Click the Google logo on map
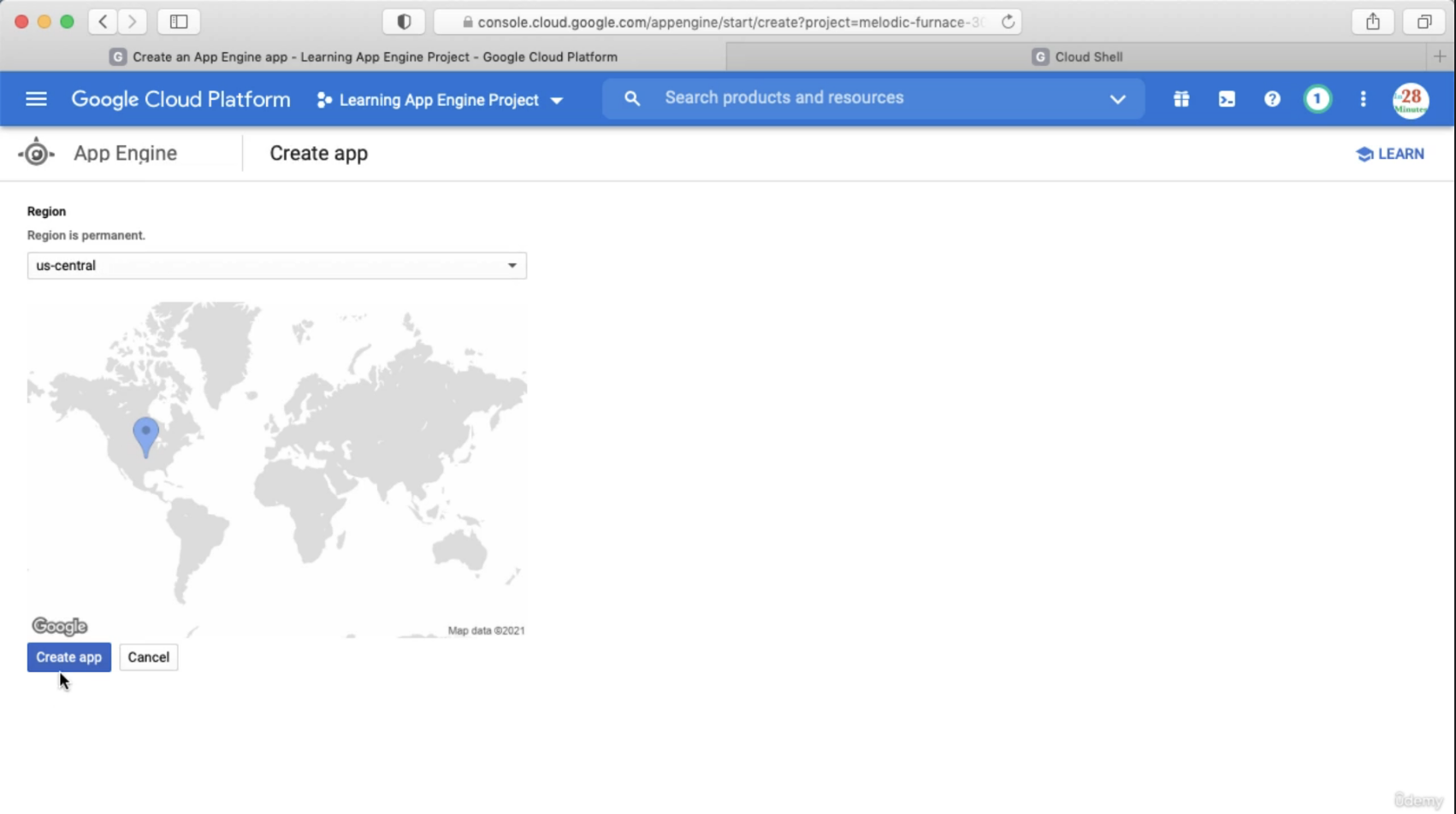 60,627
